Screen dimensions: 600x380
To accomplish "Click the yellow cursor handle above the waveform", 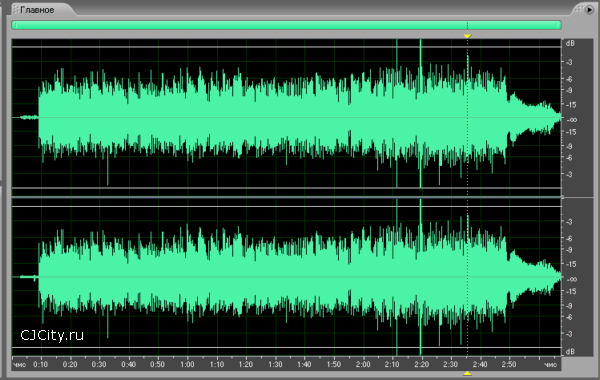I will 467,36.
